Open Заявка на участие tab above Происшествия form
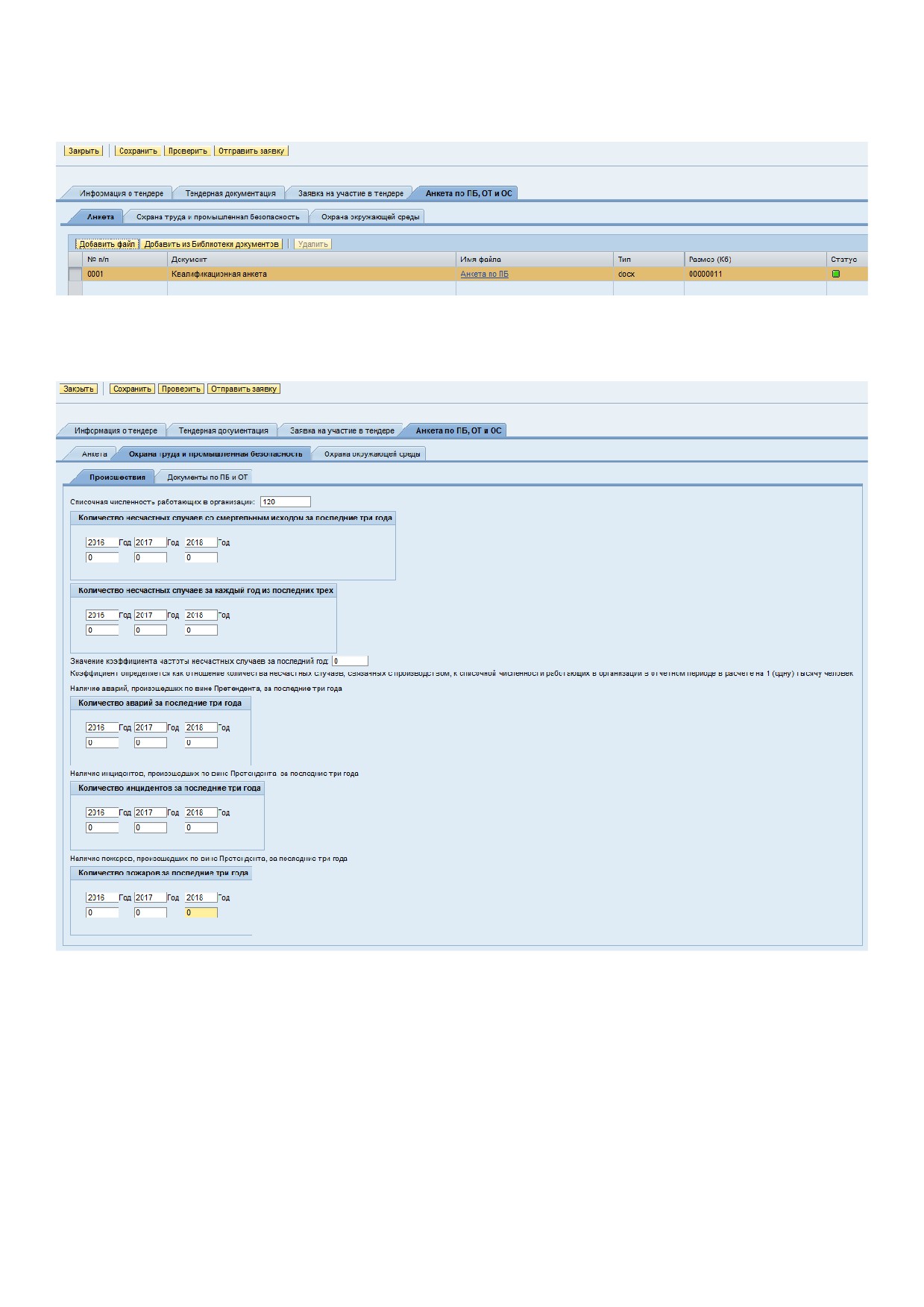Screen dimensions: 924x1307 [342, 430]
